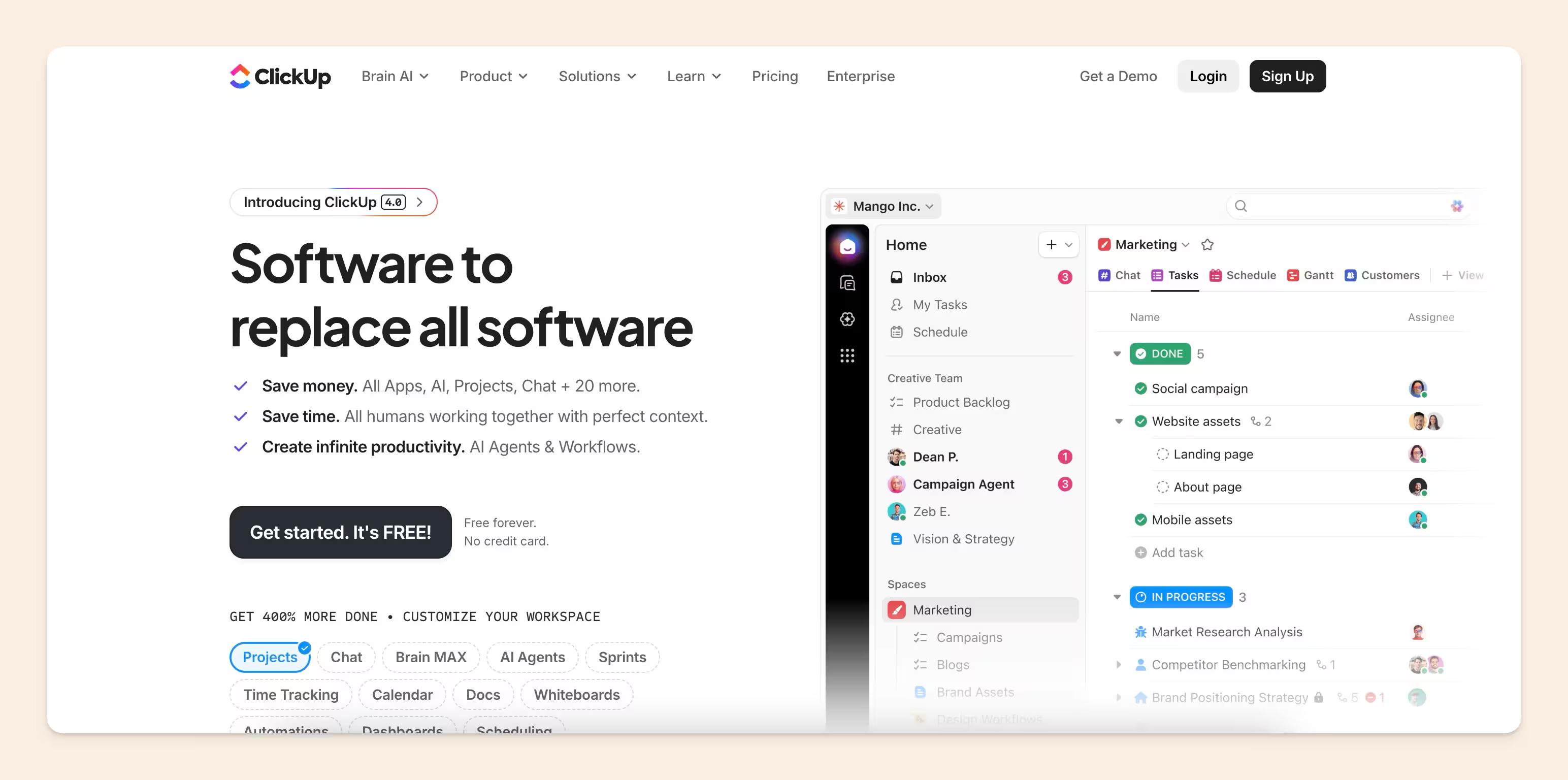Switch to the Chat view tab

(x=1119, y=276)
